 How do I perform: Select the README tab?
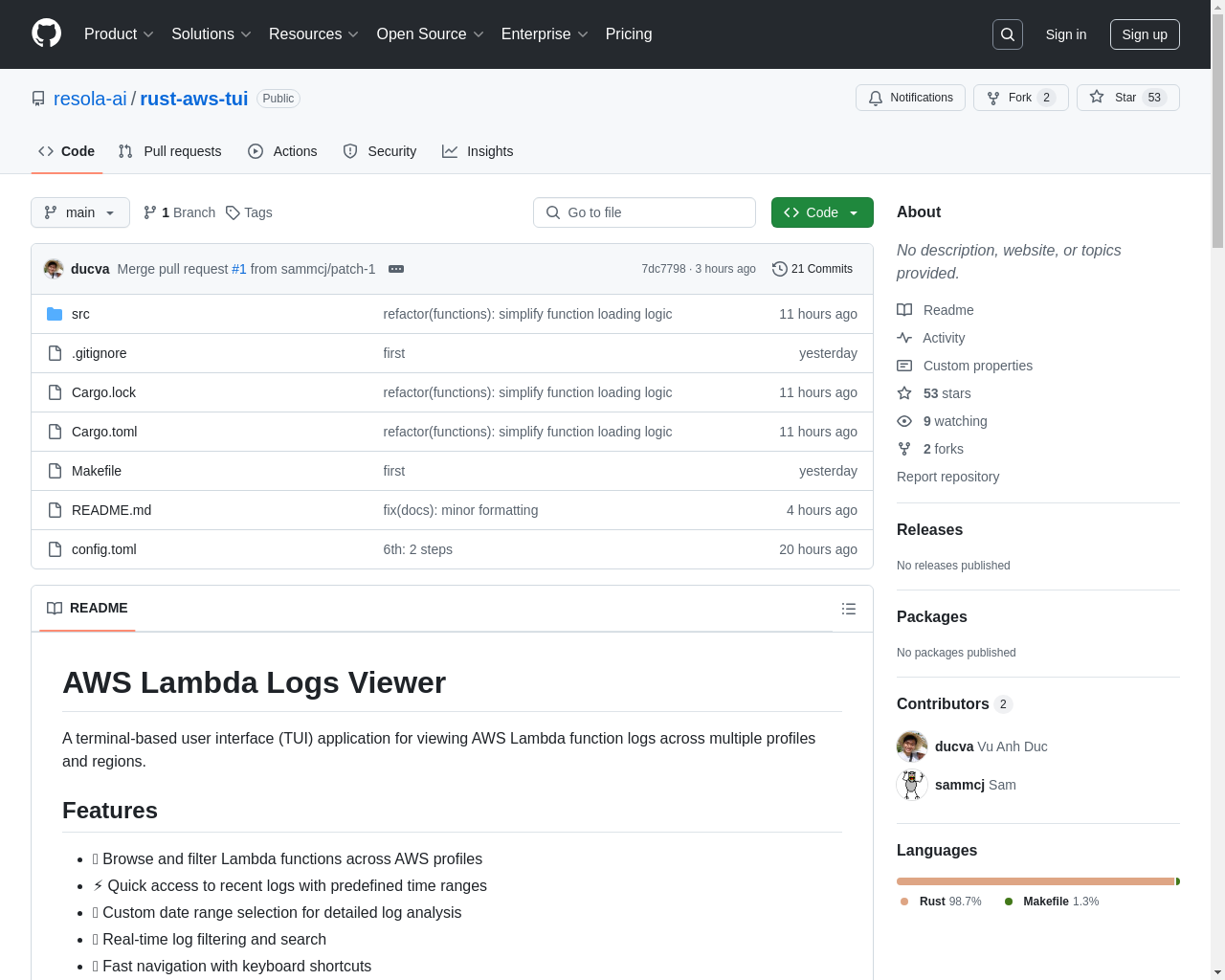pos(87,609)
